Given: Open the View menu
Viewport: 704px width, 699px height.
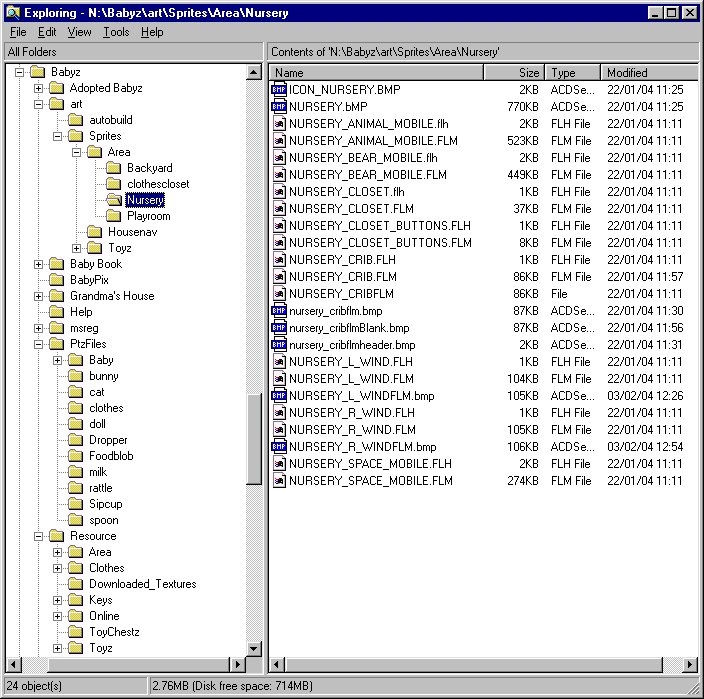Looking at the screenshot, I should 80,32.
